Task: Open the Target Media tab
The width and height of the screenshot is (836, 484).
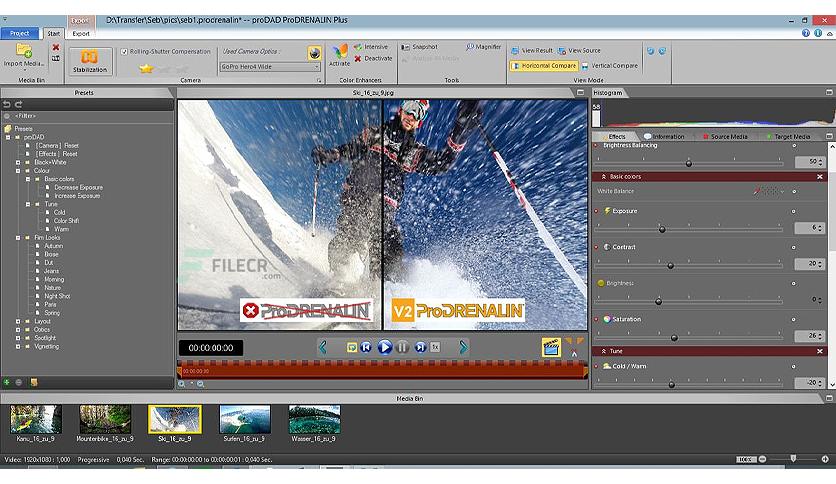Action: point(788,136)
